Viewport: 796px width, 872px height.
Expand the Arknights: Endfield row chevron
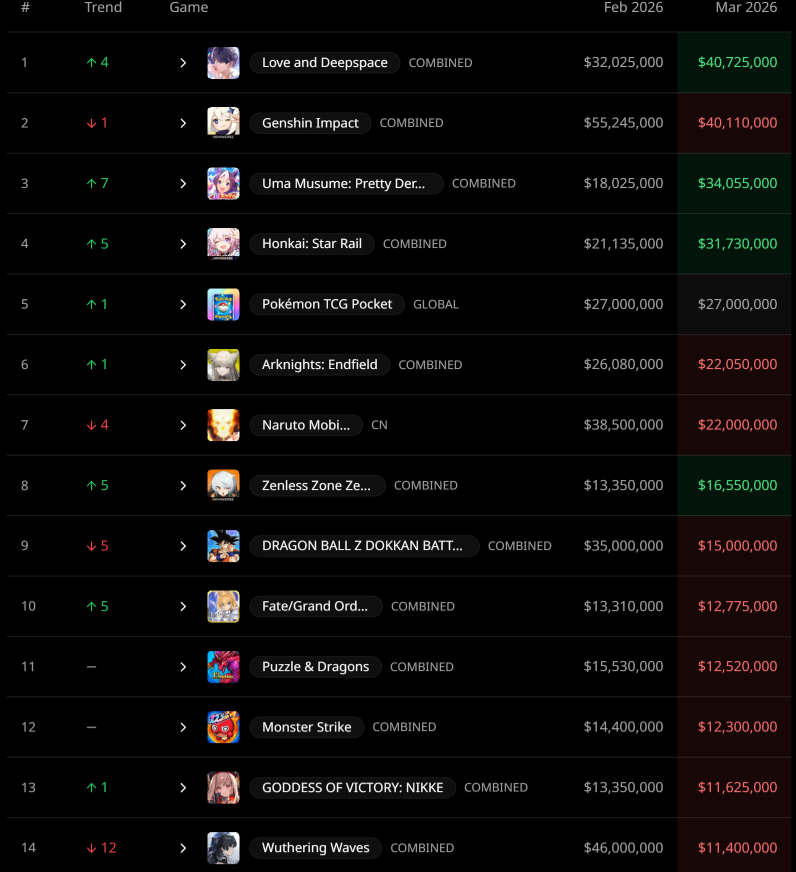pos(183,365)
